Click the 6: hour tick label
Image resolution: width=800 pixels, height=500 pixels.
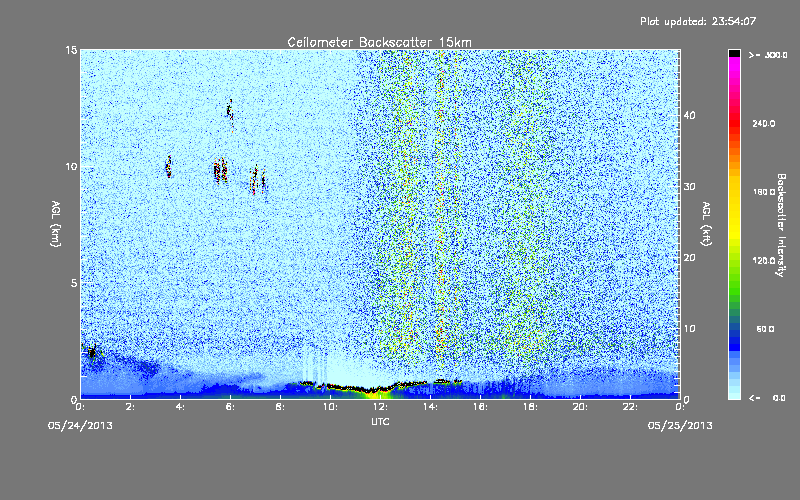pyautogui.click(x=231, y=407)
